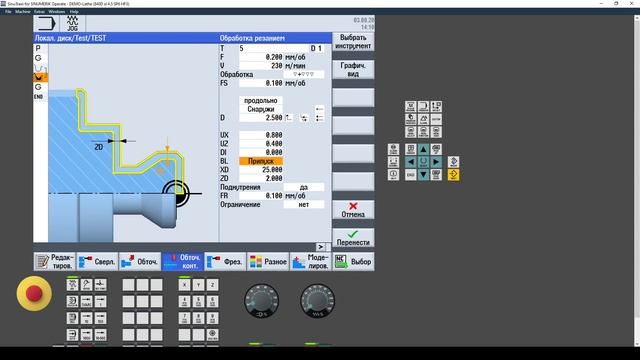Click the application window vertical scrollbar
640x360 pixels.
click(x=637, y=180)
